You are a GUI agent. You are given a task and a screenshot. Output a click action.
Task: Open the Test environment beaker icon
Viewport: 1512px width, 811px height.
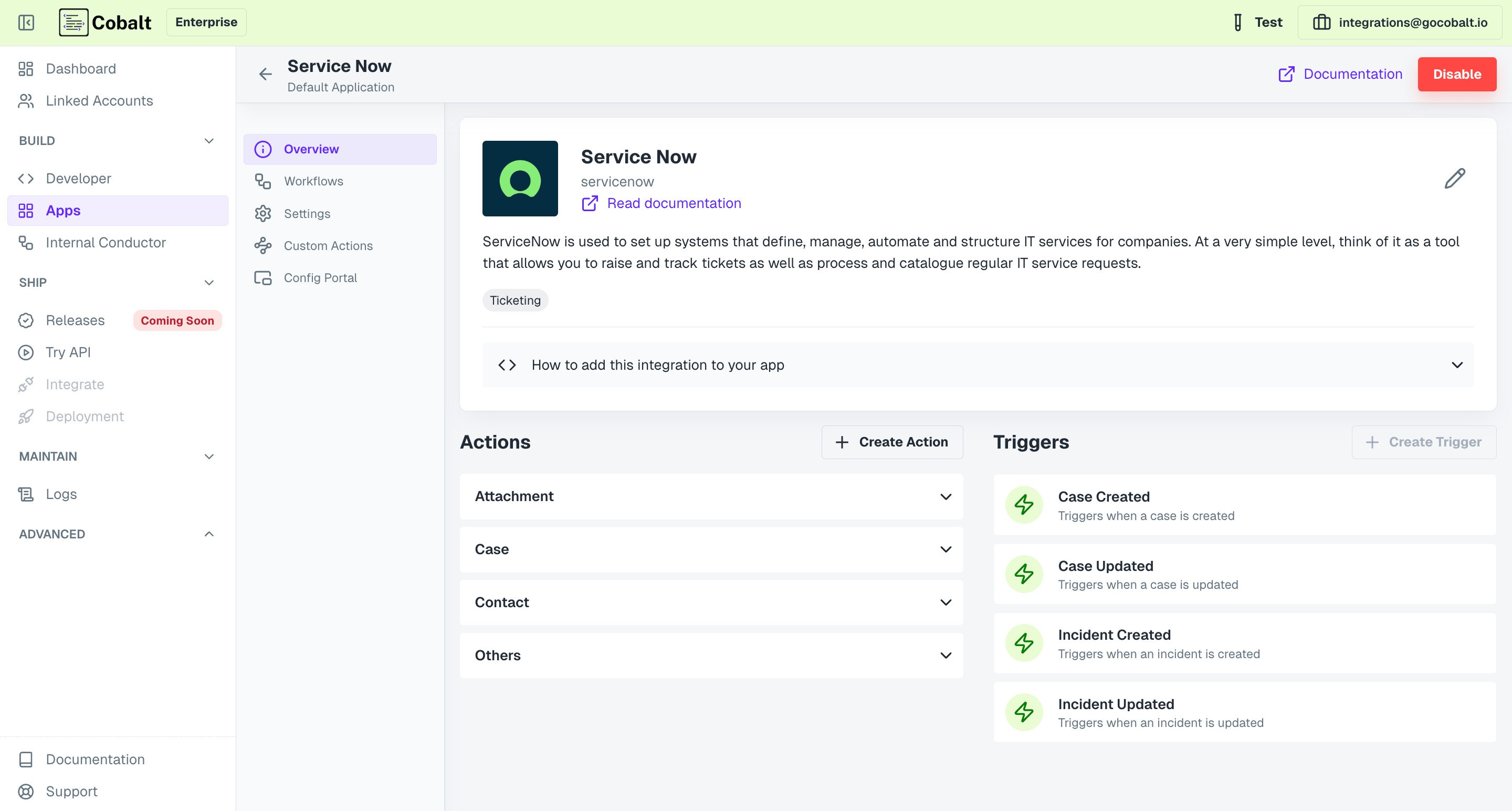1237,22
